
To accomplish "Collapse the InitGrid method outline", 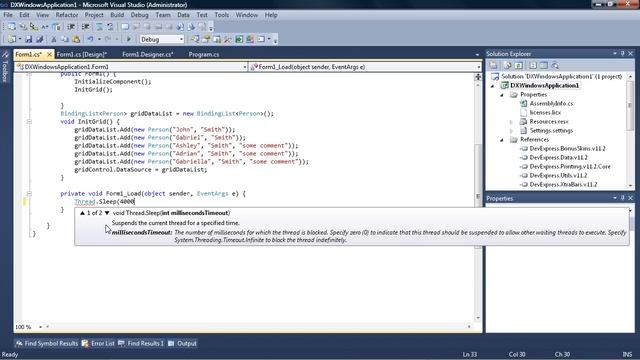I will click(29, 121).
